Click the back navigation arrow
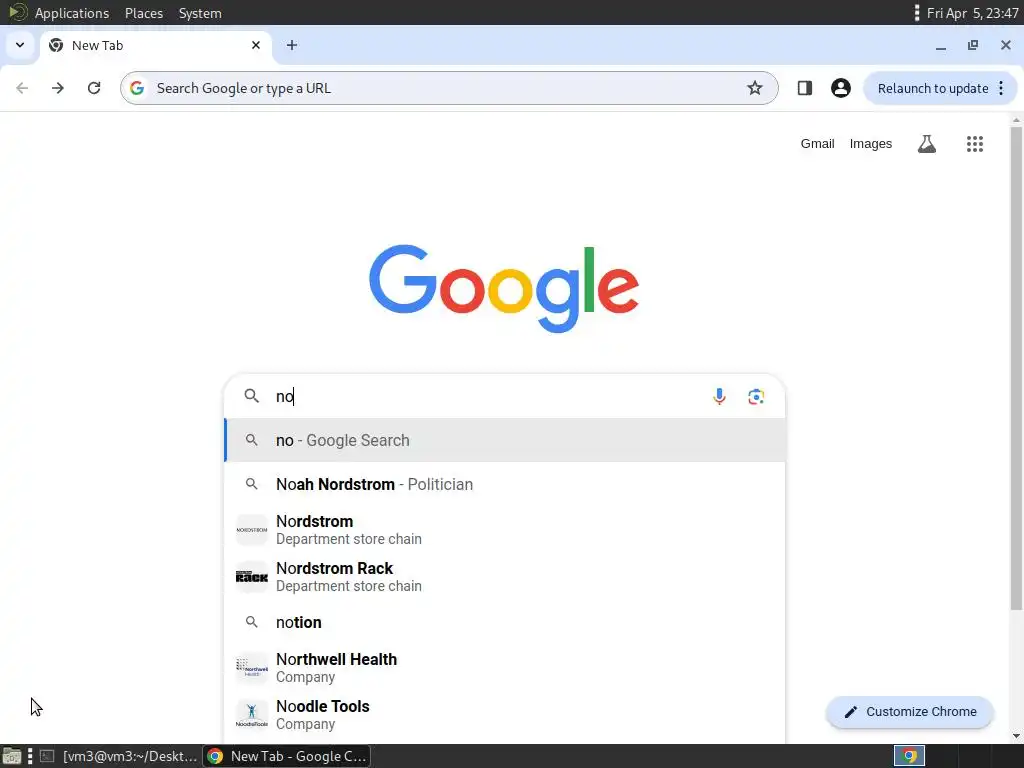 tap(22, 88)
